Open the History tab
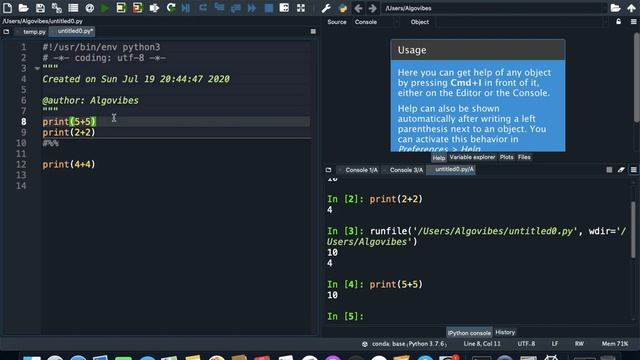Image resolution: width=640 pixels, height=360 pixels. 505,332
